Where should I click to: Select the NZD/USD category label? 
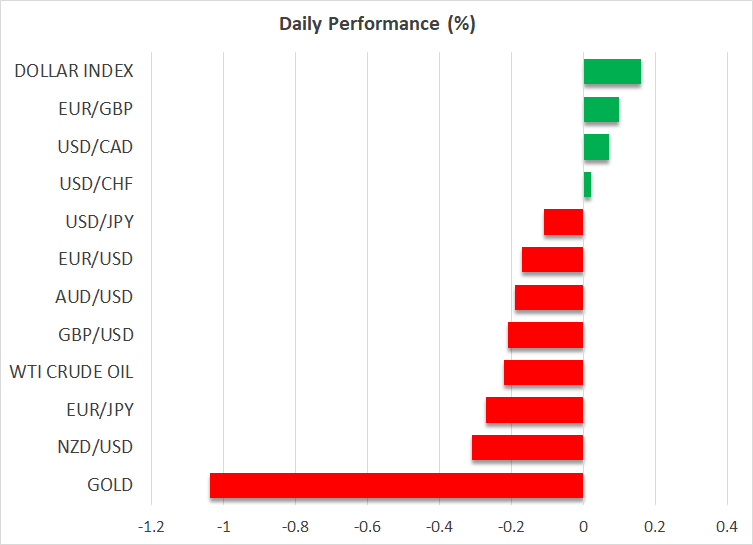pos(95,447)
